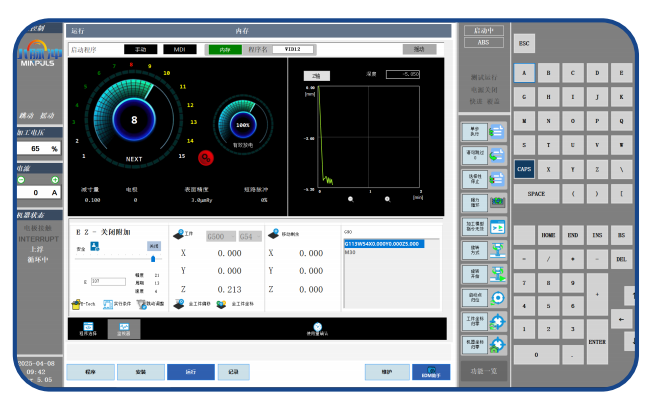The image size is (654, 411).
Task: Open the E-Tech icon in the lower panel
Action: 83,302
